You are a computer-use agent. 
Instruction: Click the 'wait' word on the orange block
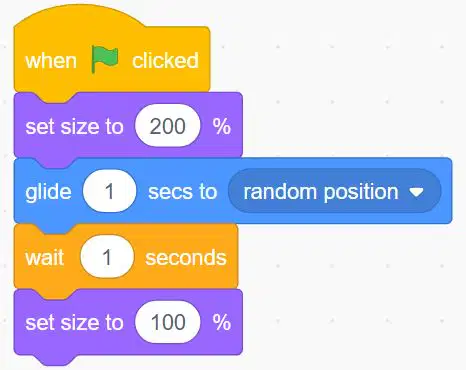[x=44, y=258]
